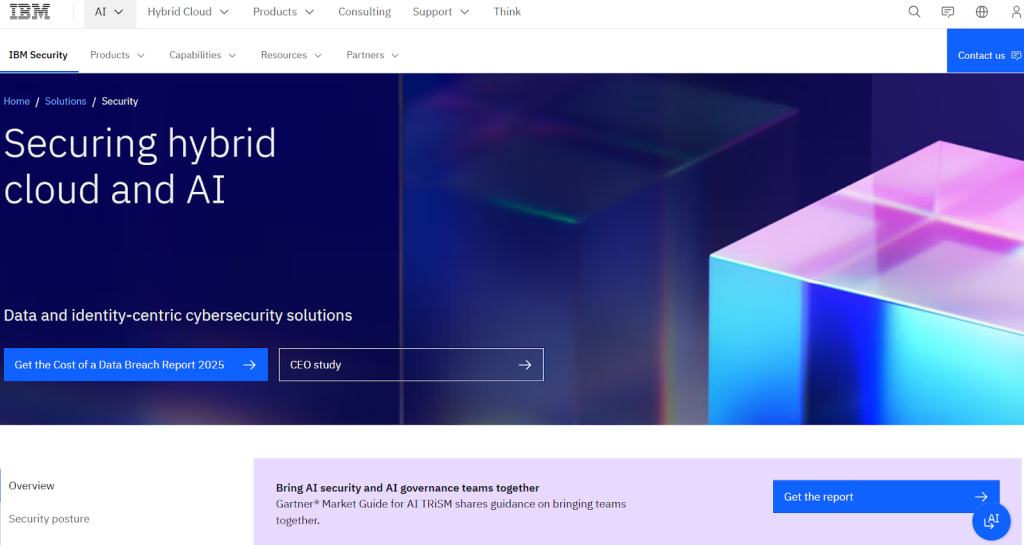Open the user profile icon
1024x545 pixels.
pos(1016,12)
